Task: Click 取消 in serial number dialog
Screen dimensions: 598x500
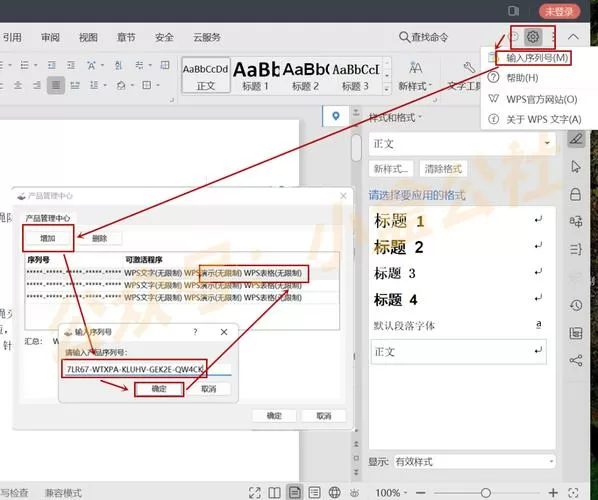Action: (x=209, y=389)
